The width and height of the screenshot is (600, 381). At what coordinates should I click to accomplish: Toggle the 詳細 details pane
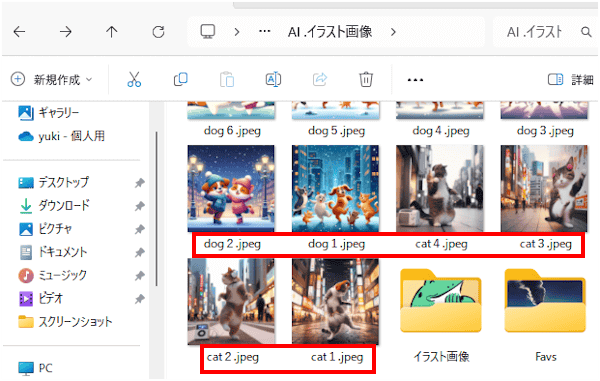571,80
